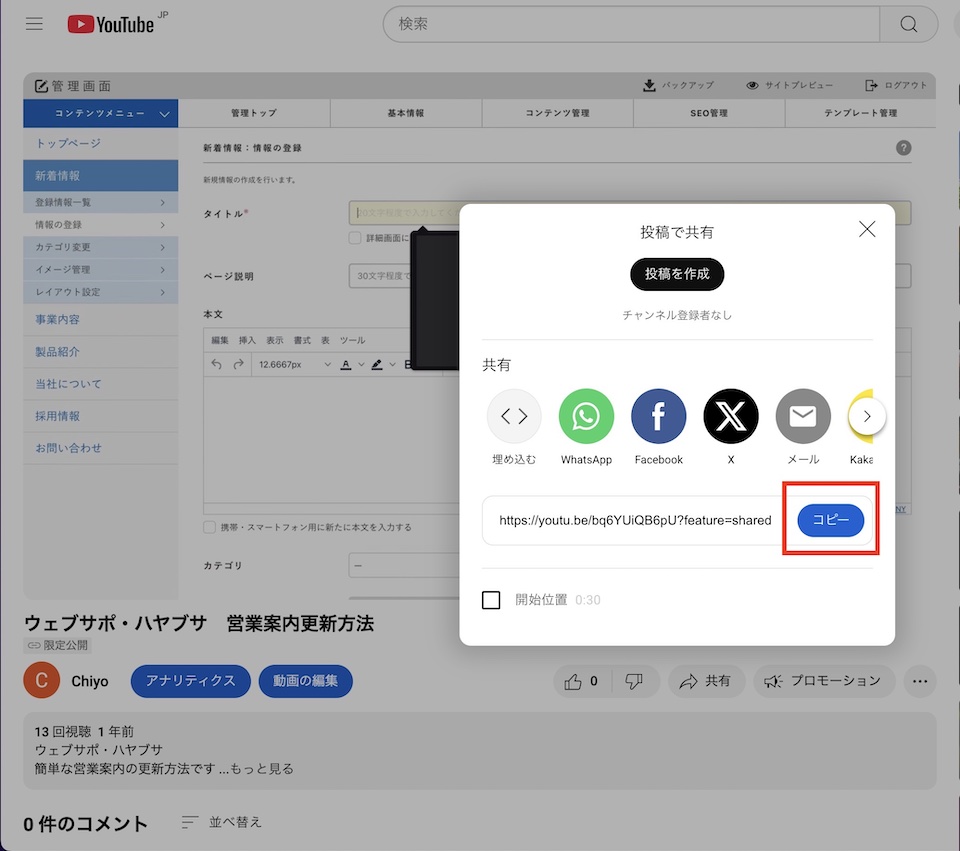This screenshot has height=851, width=960.
Task: Open the YouTube hamburger menu
Action: pyautogui.click(x=34, y=24)
